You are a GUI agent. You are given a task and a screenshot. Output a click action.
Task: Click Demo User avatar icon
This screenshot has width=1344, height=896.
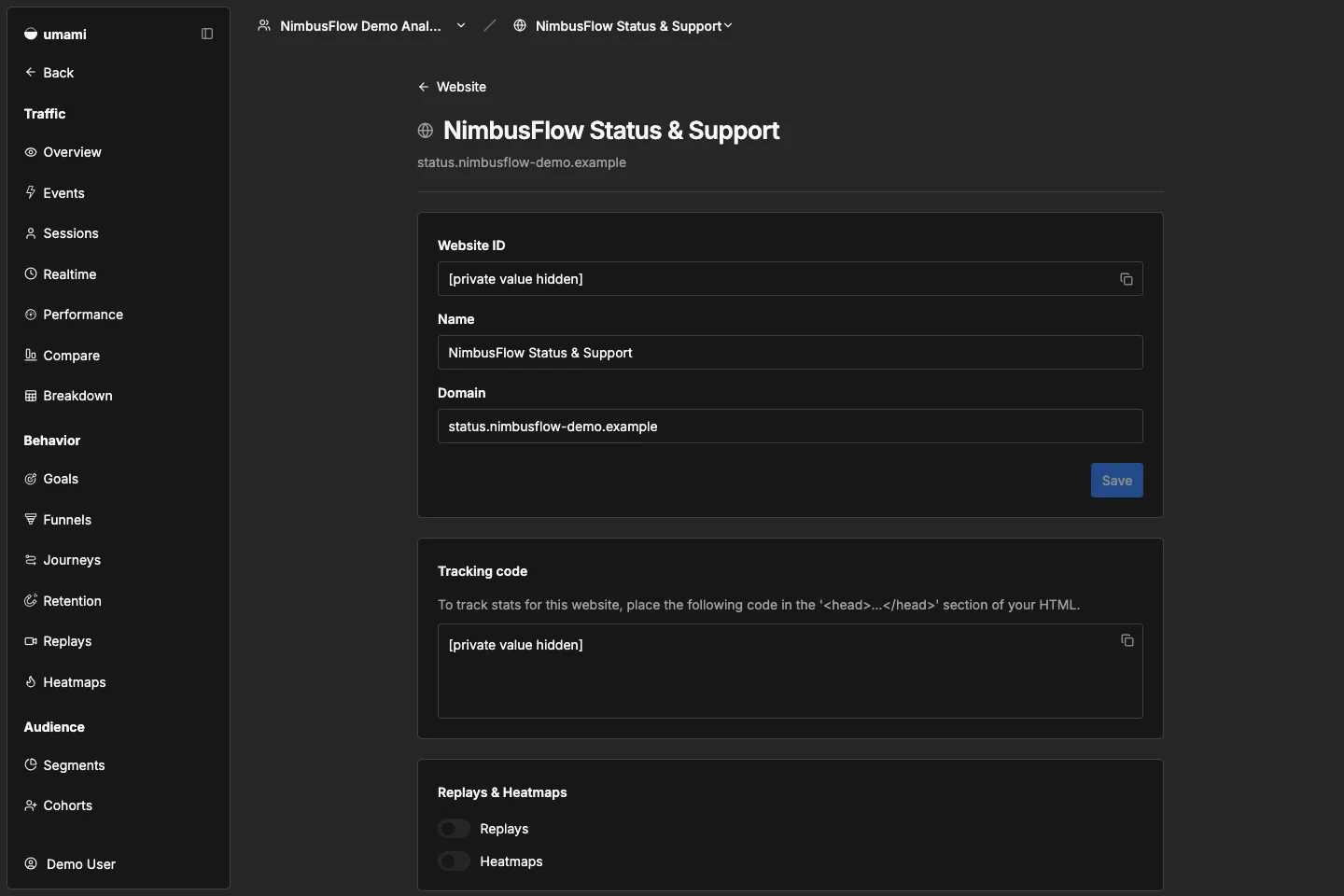click(31, 864)
